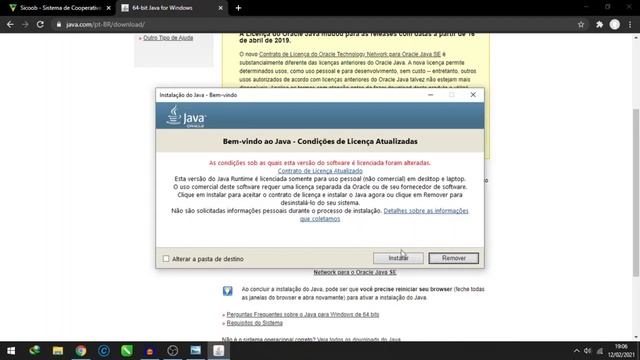The image size is (640, 360).
Task: Click the webpage vertical scrollbar thumb
Action: (x=636, y=193)
